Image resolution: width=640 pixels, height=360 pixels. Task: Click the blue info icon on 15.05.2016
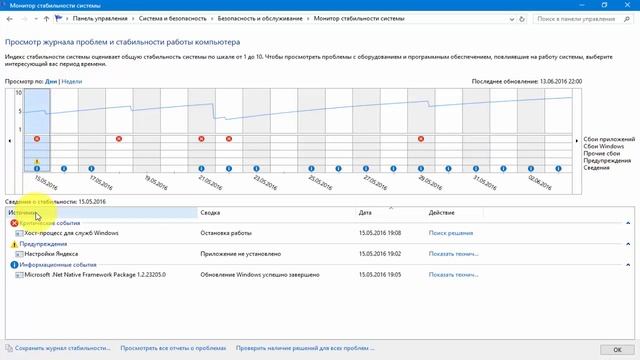tap(37, 169)
